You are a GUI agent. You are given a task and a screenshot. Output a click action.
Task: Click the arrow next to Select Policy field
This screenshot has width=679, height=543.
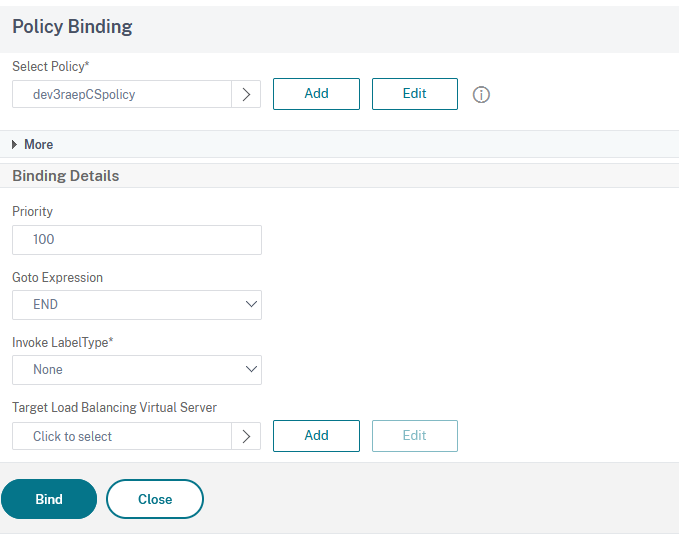[246, 94]
